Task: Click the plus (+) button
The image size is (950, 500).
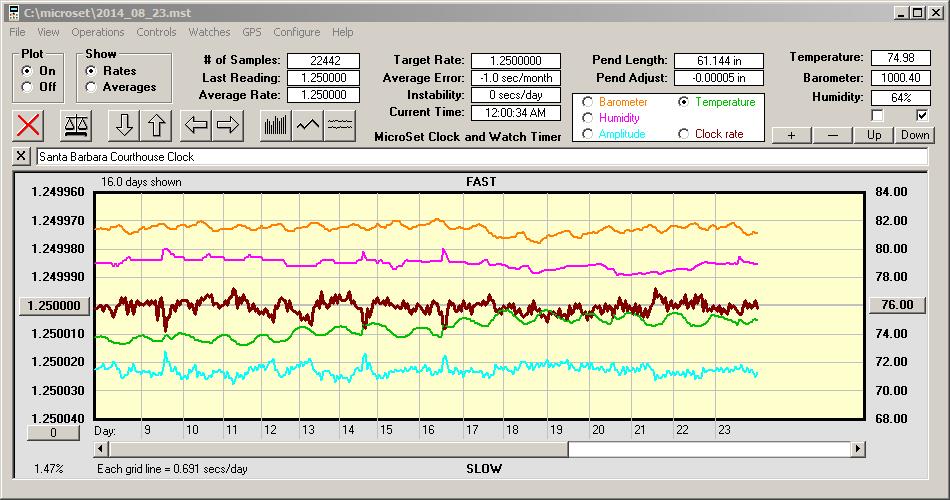Action: tap(791, 135)
